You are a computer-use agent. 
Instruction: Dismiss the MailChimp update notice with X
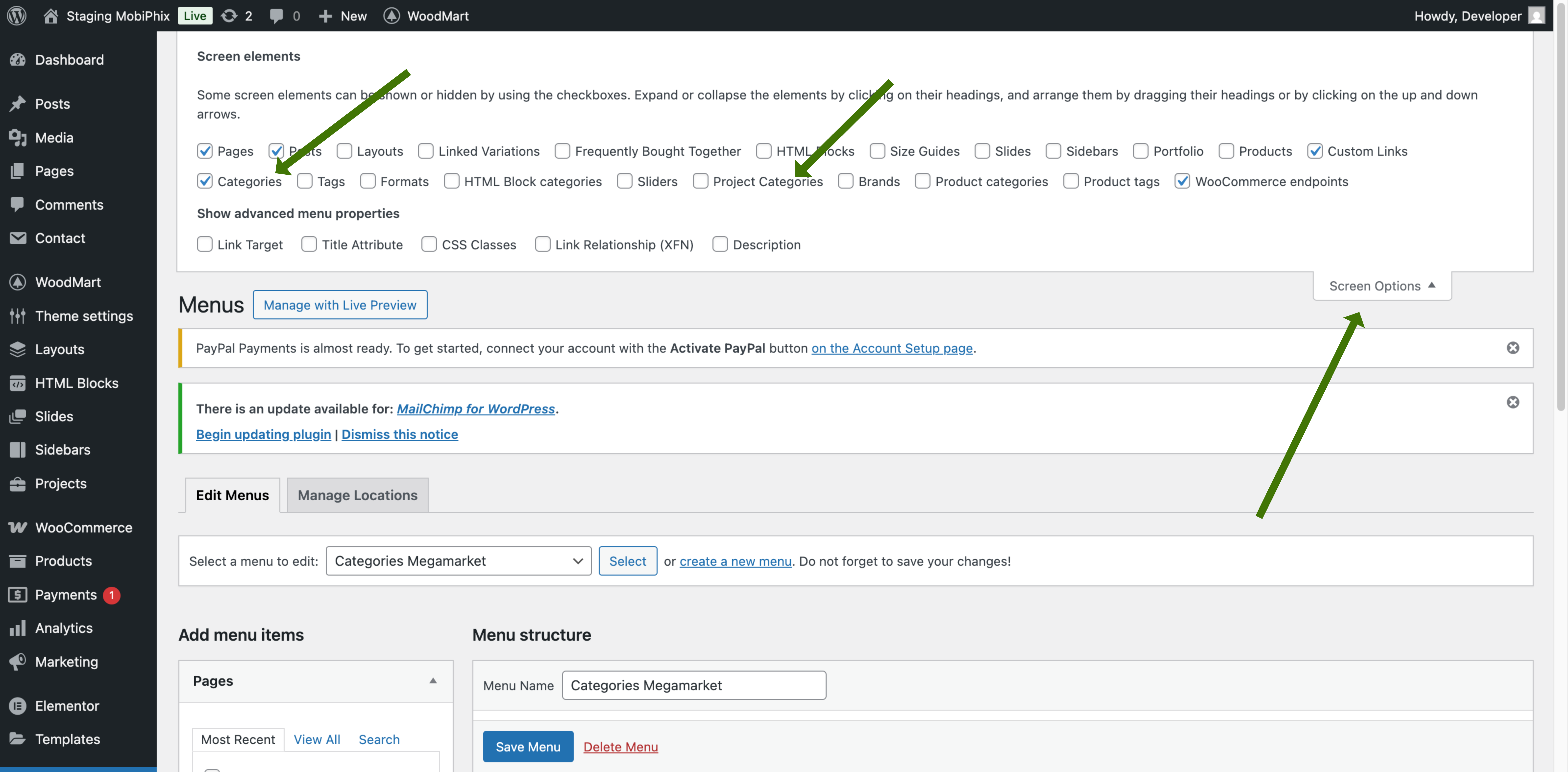coord(1513,402)
